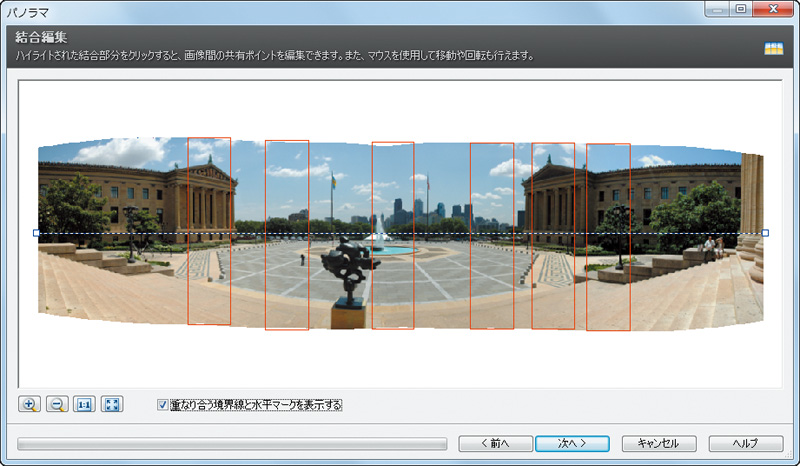Viewport: 800px width, 466px height.
Task: Go back with the < 前へ button
Action: tap(495, 444)
